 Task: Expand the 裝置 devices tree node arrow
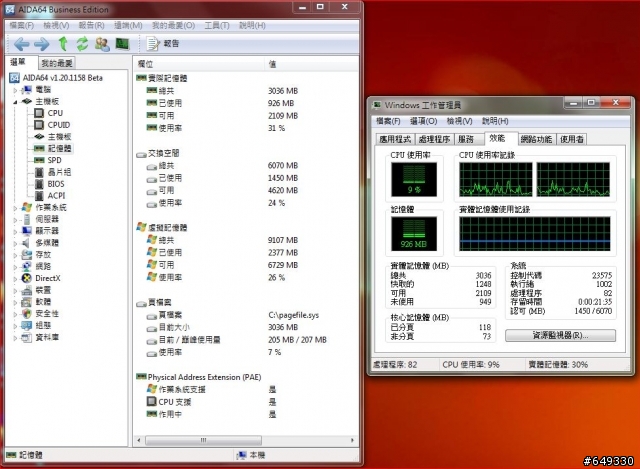pos(15,291)
